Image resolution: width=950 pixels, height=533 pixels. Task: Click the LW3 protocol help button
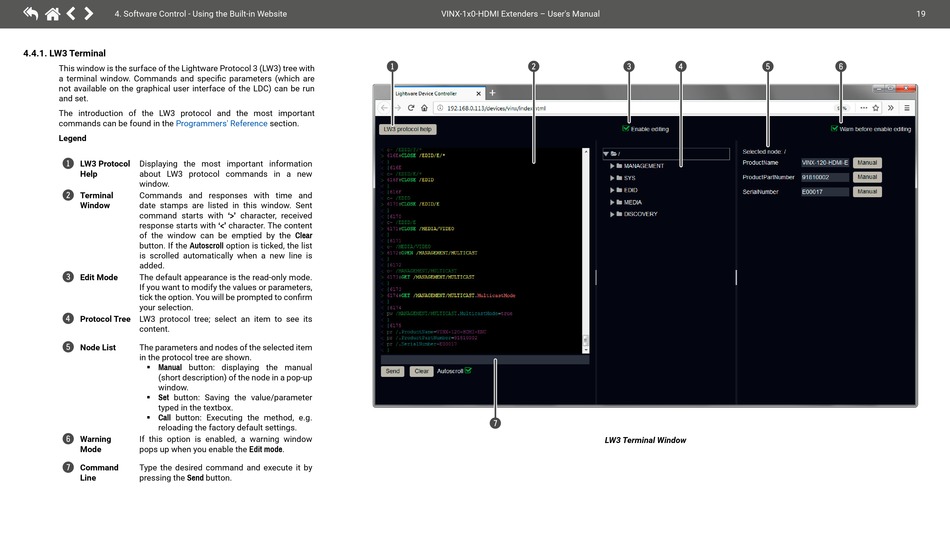(x=408, y=129)
